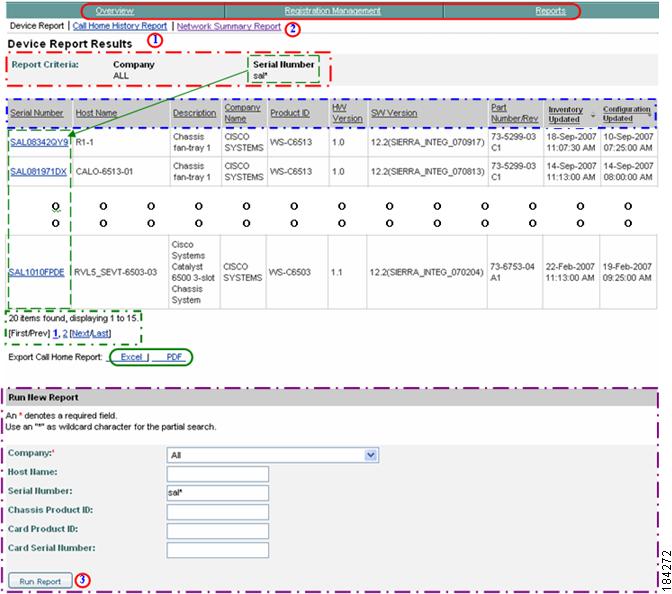Export the report as PDF
This screenshot has width=672, height=594.
pyautogui.click(x=173, y=357)
